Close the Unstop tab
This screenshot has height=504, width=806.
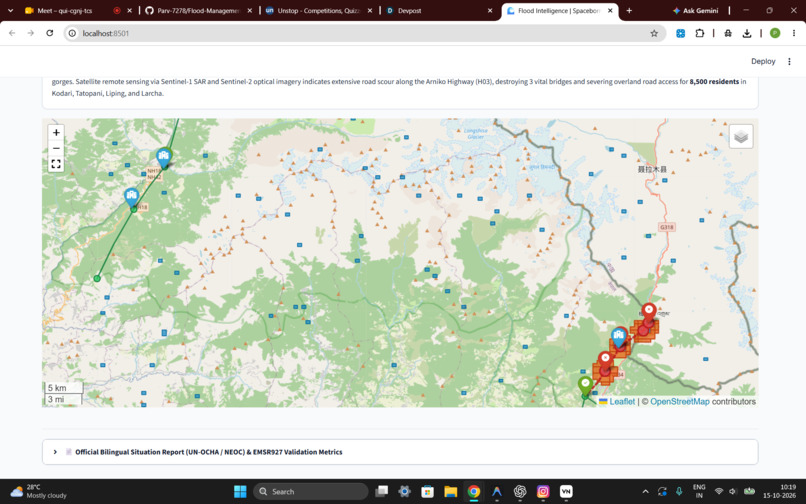click(369, 11)
